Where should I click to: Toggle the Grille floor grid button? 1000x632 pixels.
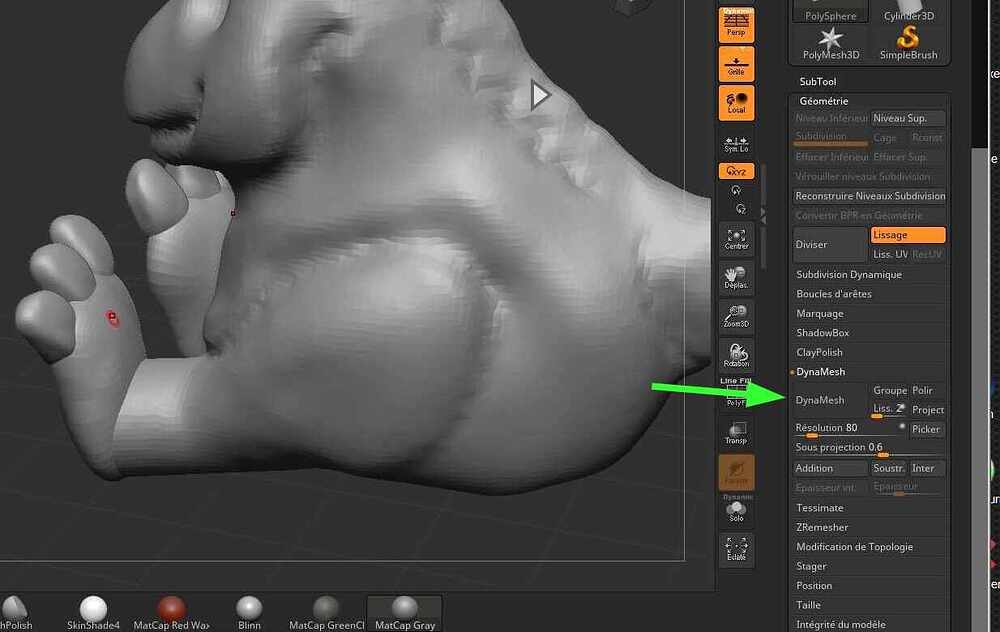tap(736, 64)
